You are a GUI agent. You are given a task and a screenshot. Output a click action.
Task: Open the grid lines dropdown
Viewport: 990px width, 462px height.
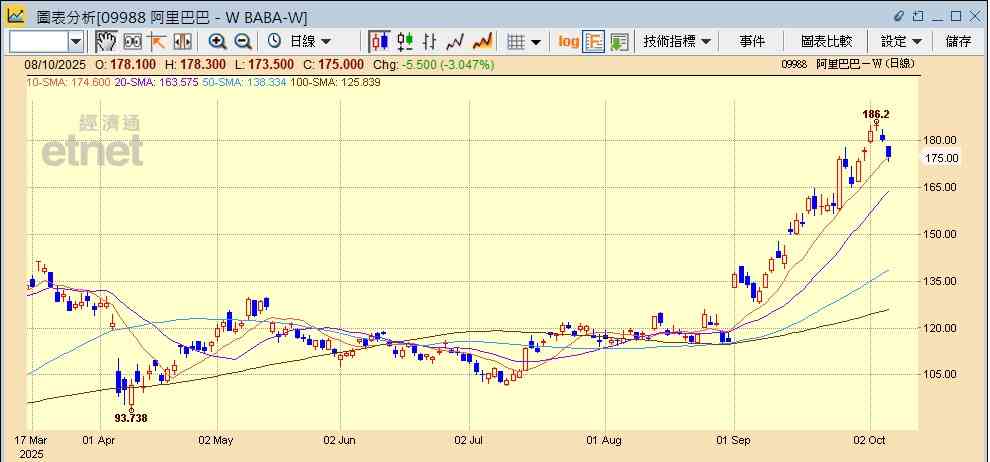(x=524, y=41)
